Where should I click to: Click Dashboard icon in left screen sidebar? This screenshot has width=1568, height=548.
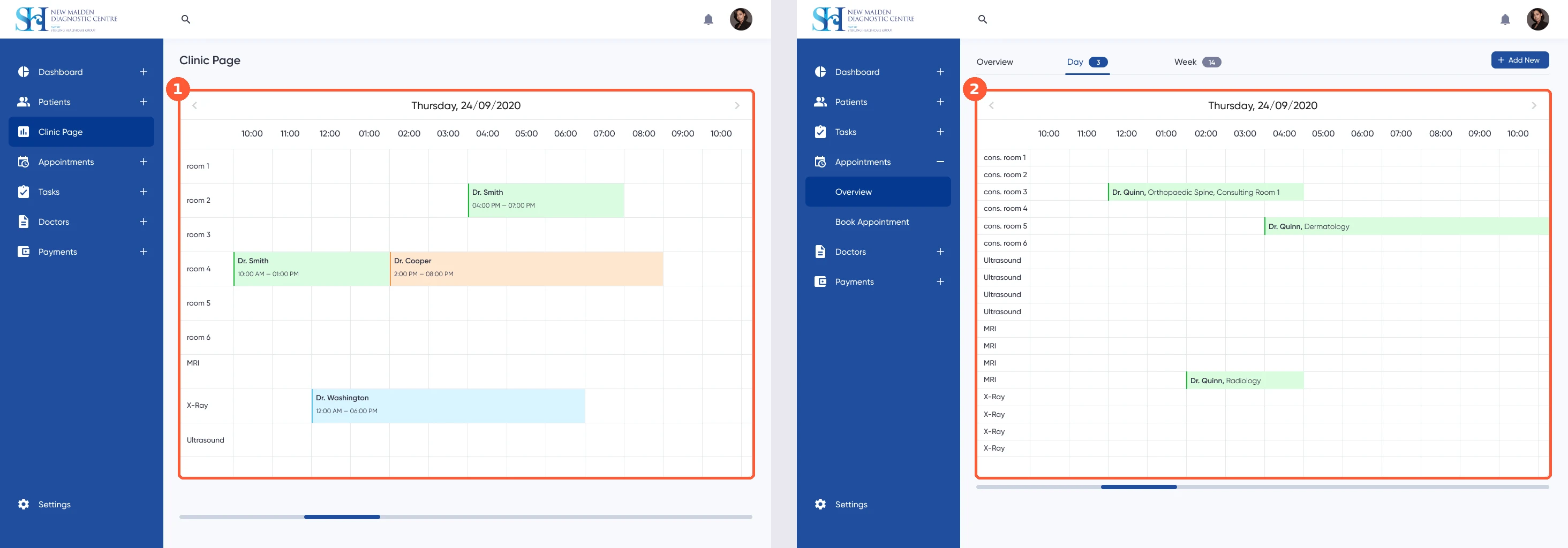click(24, 72)
